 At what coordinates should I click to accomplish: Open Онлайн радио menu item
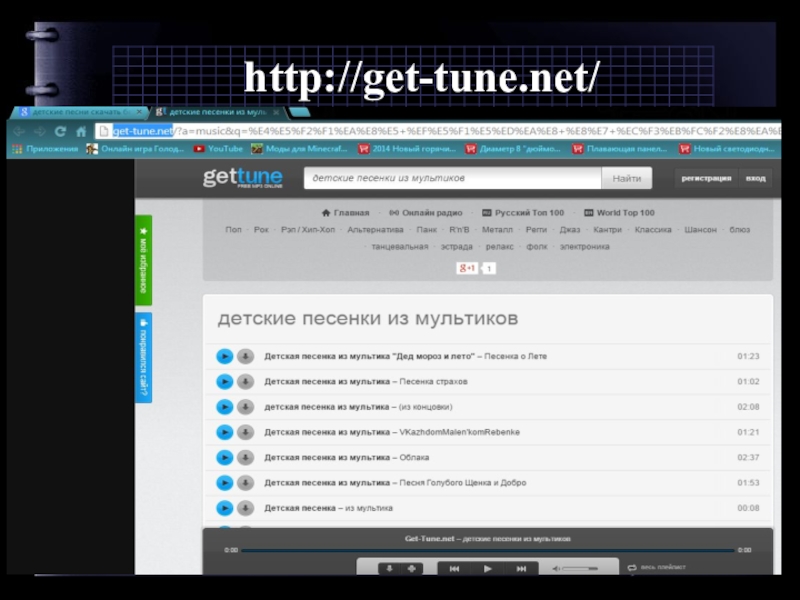pos(426,213)
